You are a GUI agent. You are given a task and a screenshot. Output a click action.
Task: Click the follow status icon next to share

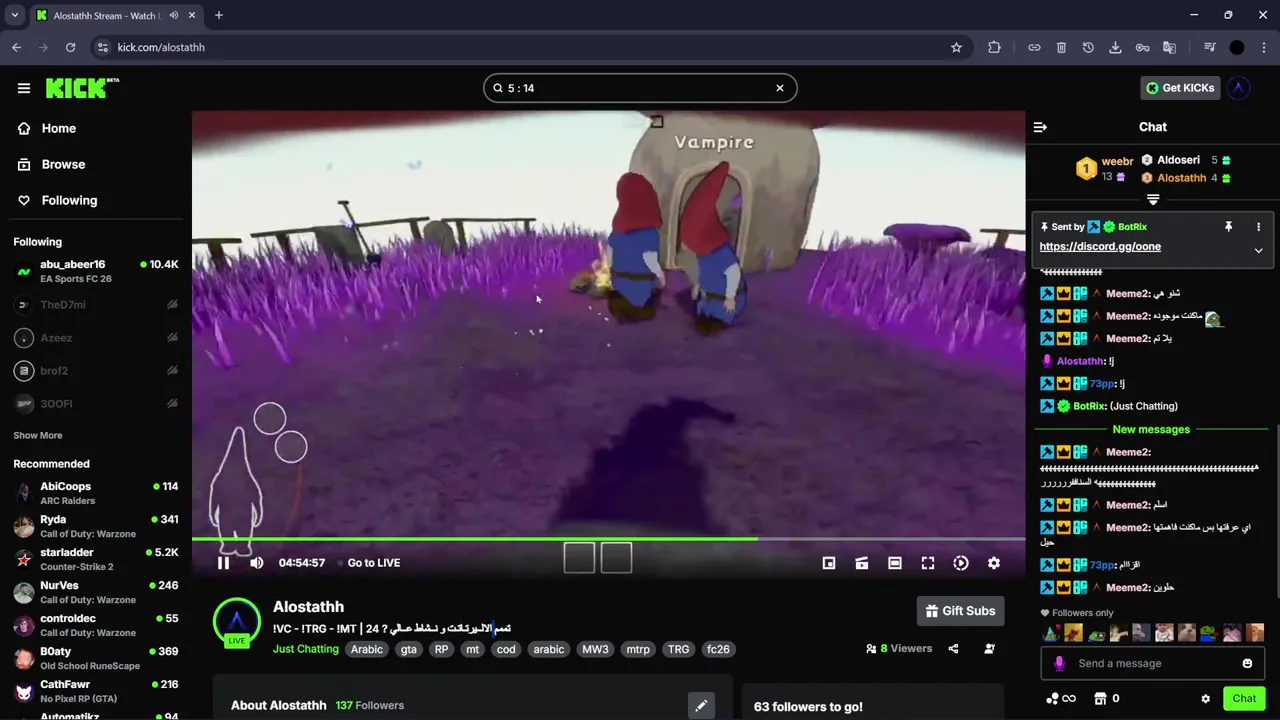point(989,649)
